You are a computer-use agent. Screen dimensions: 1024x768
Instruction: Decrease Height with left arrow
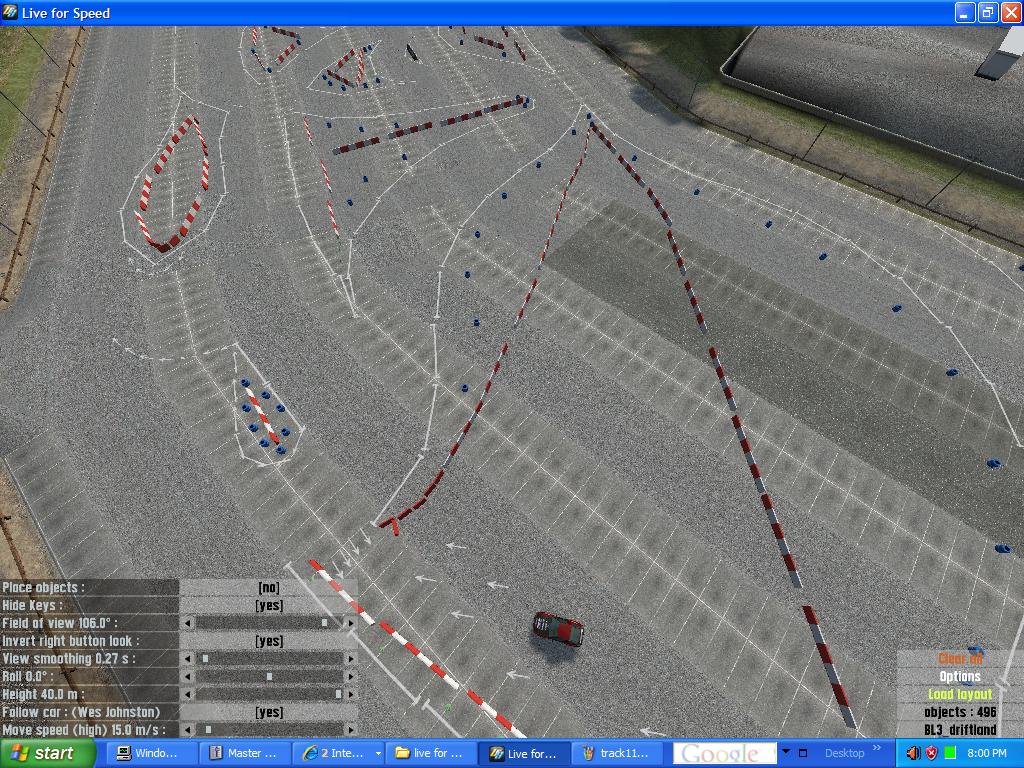click(188, 694)
